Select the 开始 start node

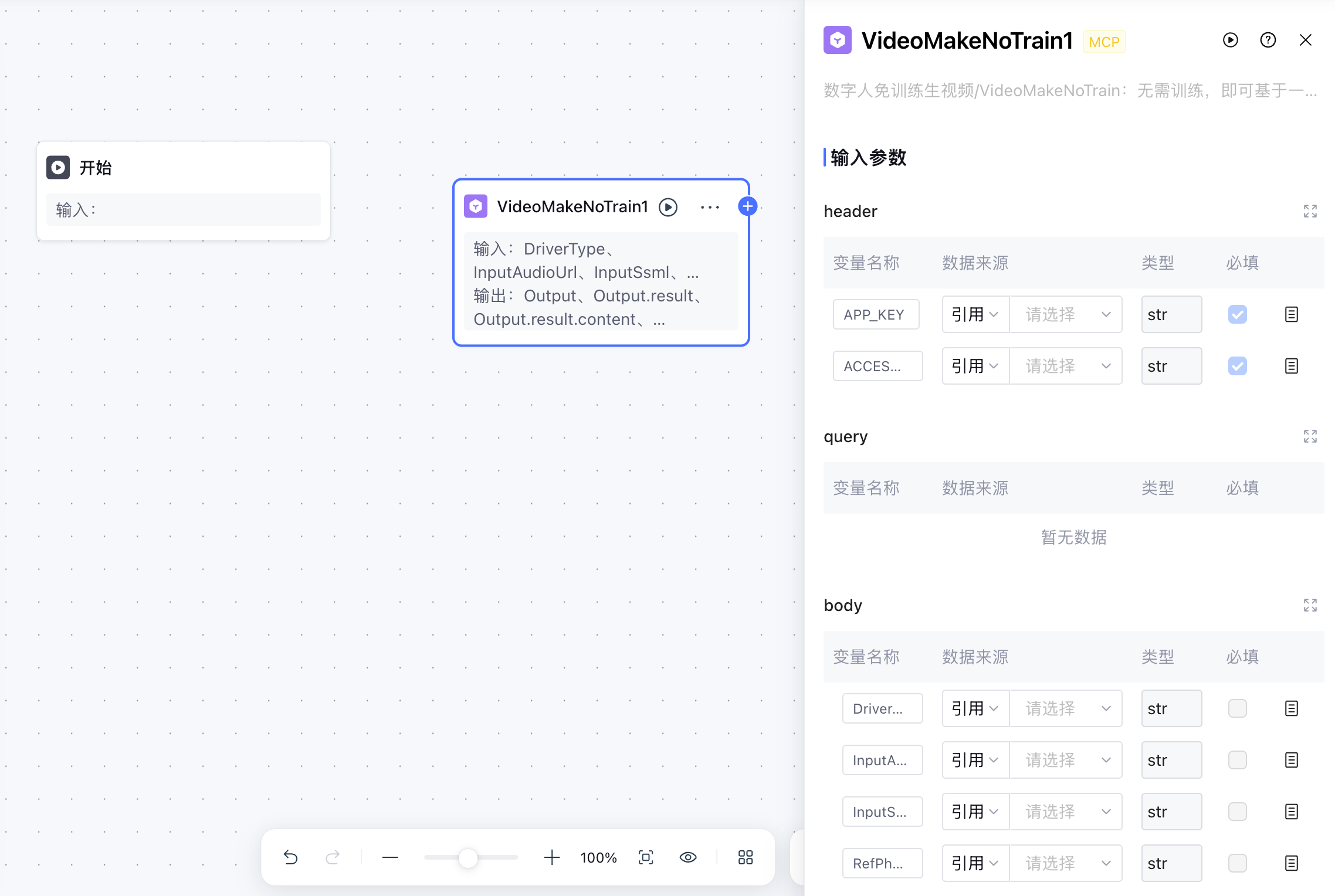point(183,168)
